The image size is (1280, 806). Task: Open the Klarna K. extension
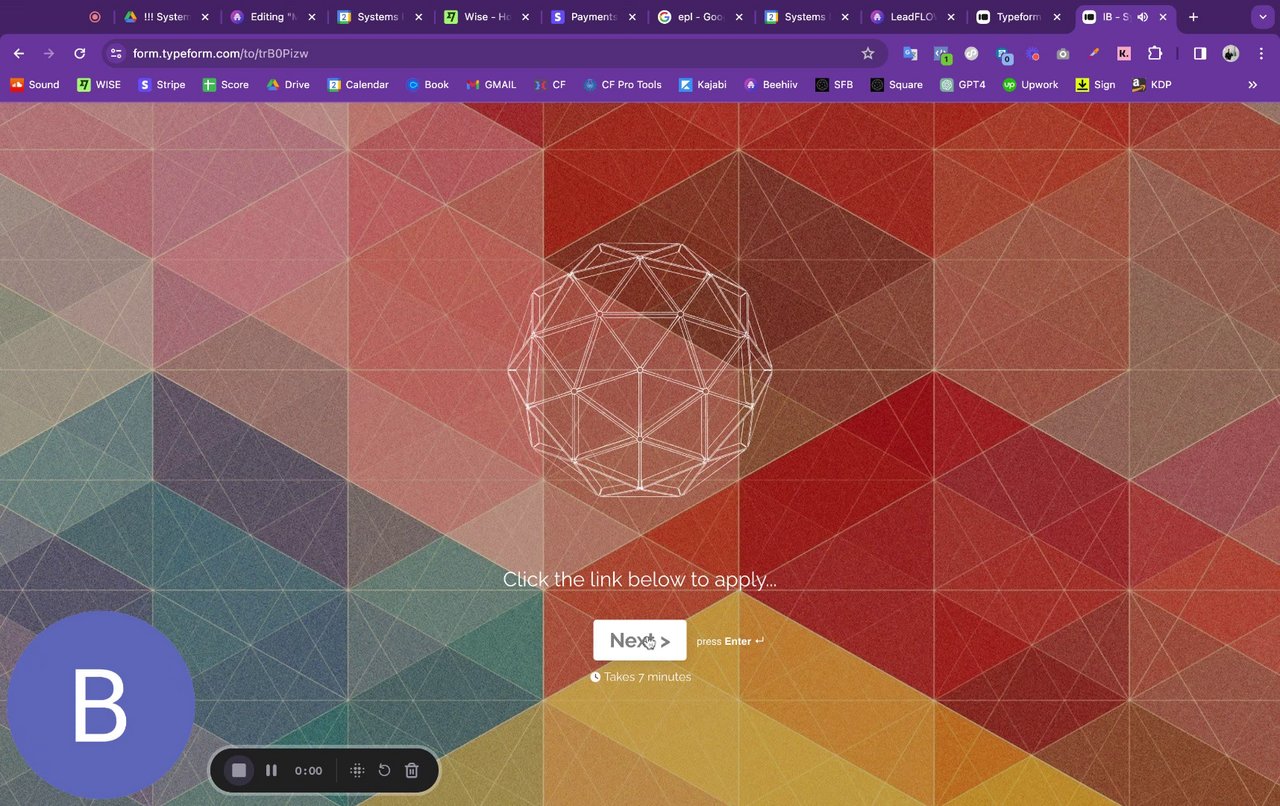(1124, 53)
